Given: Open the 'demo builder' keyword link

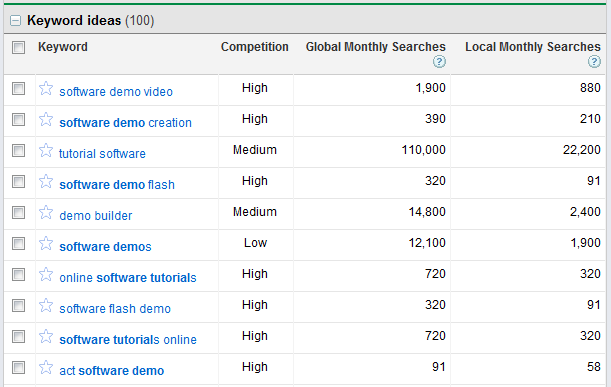Looking at the screenshot, I should point(96,216).
